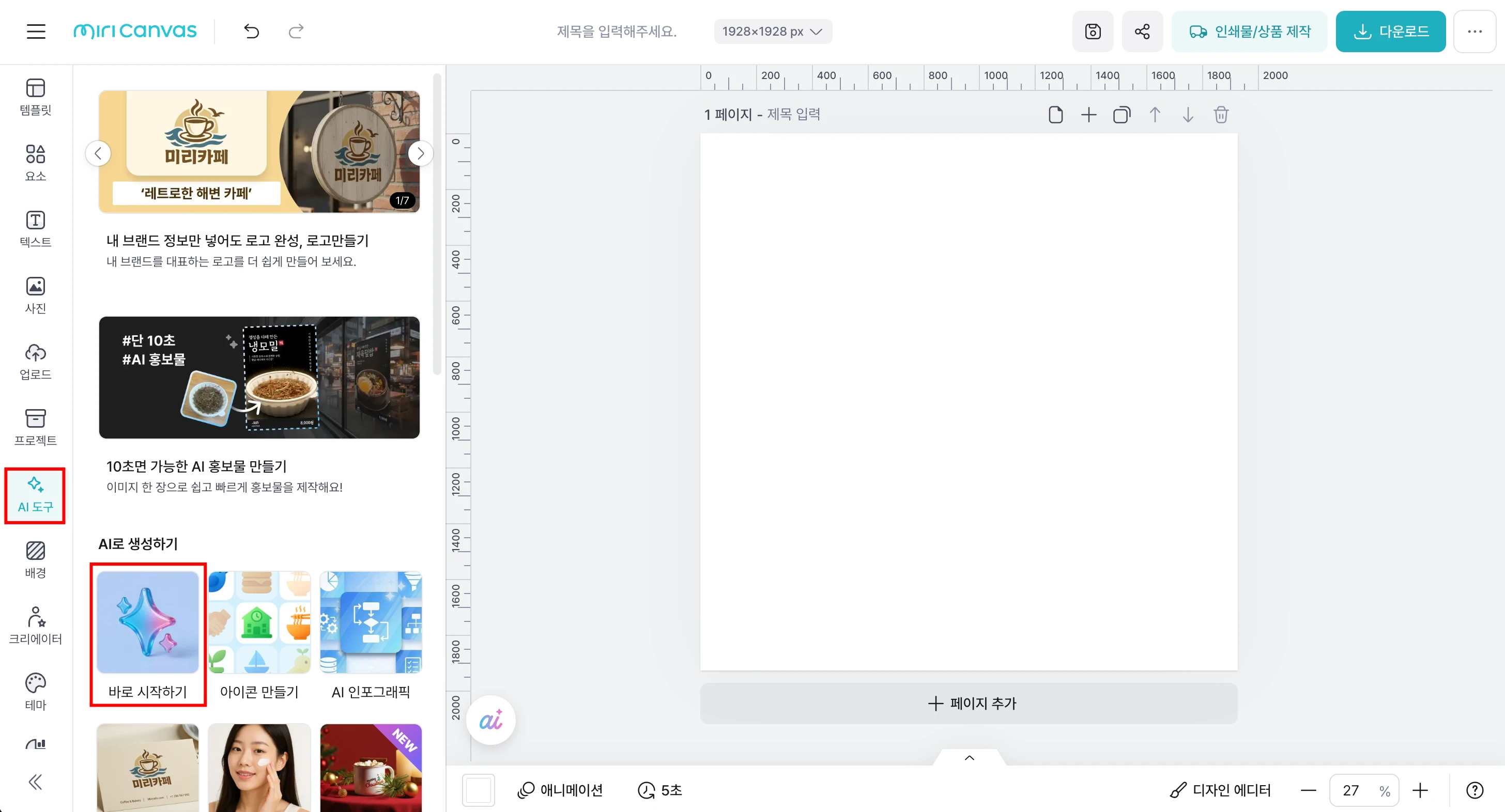Collapse the side panel with double chevron
1505x812 pixels.
(36, 782)
